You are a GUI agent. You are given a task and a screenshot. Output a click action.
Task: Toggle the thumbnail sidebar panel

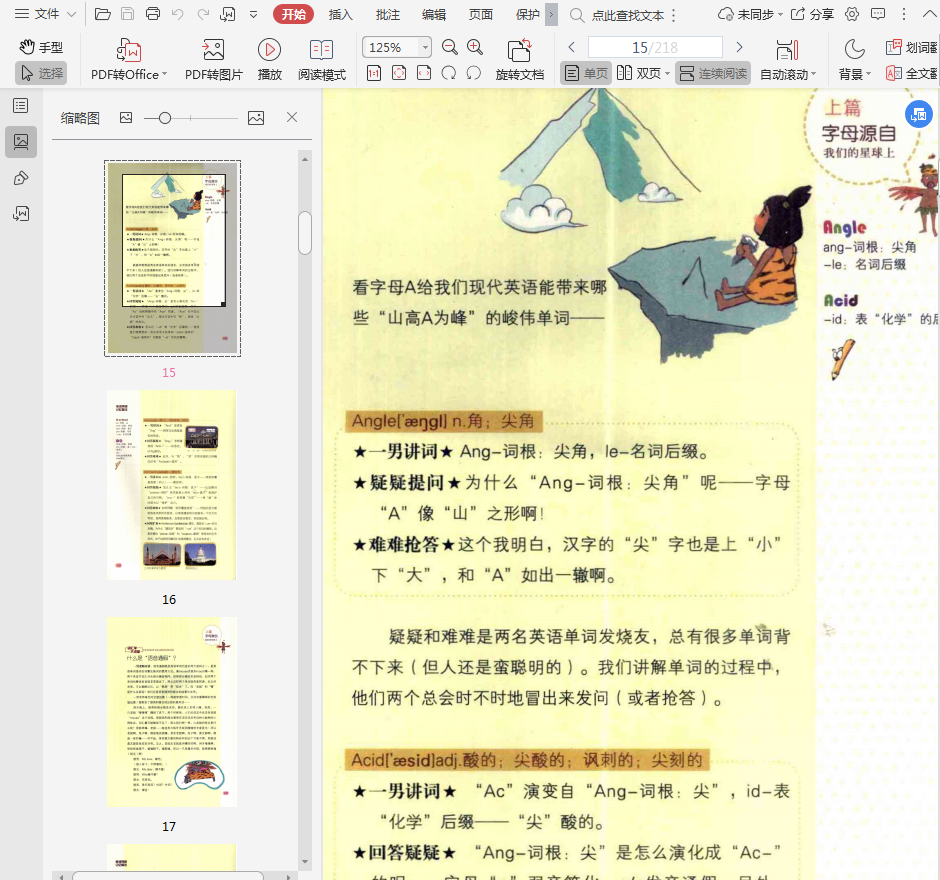point(21,142)
